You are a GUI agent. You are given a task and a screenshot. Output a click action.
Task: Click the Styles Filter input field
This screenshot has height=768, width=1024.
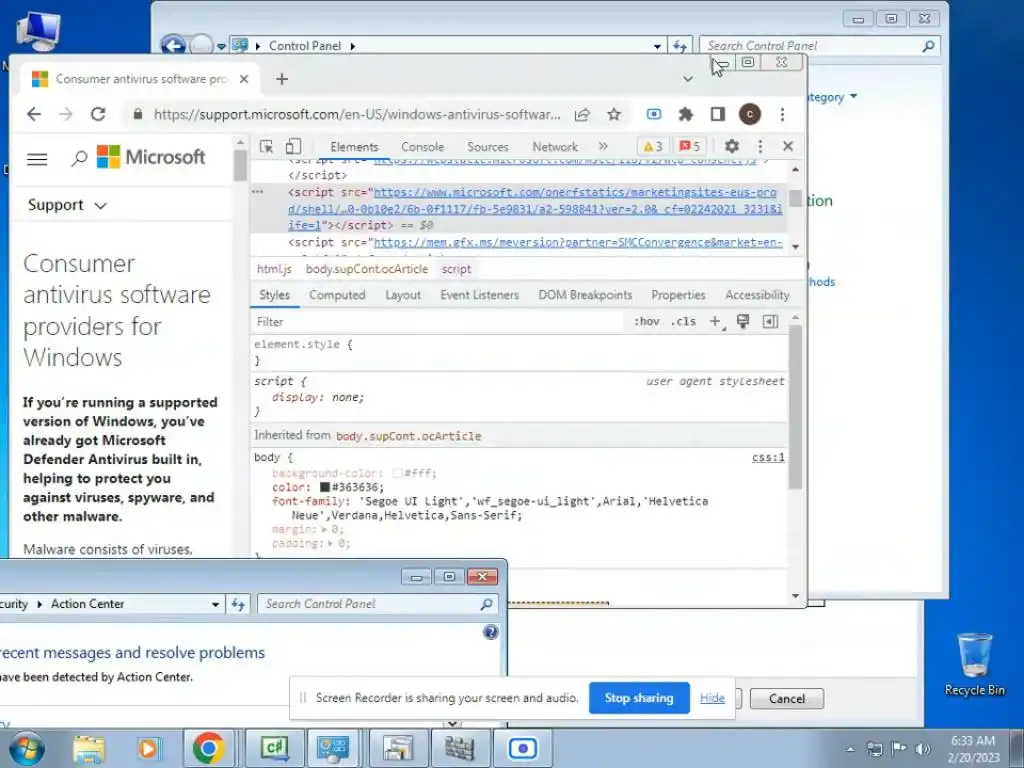point(438,322)
